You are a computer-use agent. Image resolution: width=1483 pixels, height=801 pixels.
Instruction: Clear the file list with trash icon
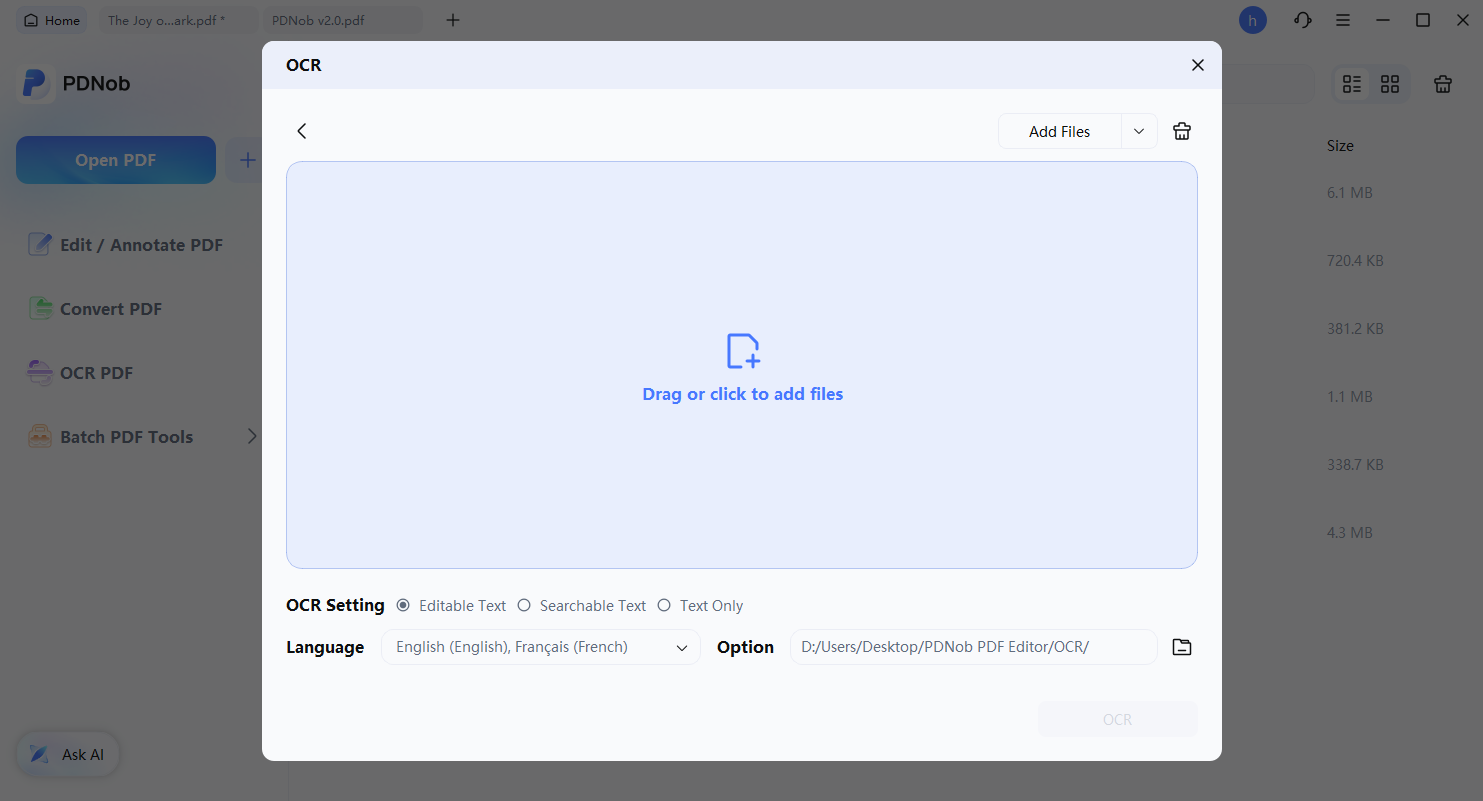[1181, 130]
